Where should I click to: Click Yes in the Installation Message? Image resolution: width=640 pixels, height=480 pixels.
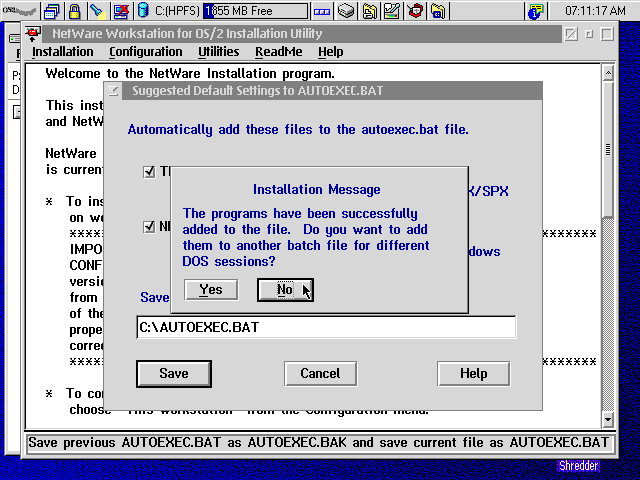211,290
